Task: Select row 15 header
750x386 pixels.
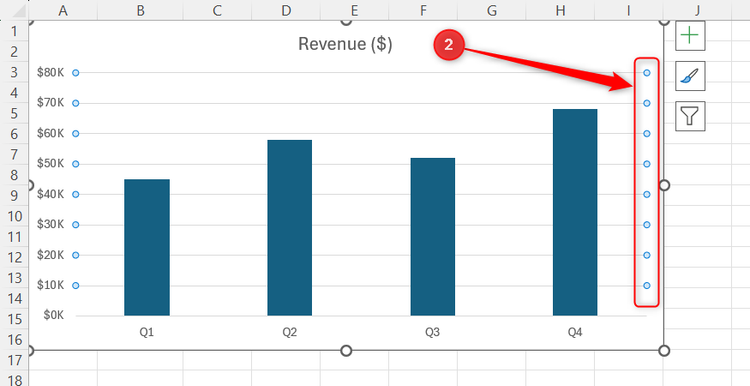Action: pyautogui.click(x=14, y=319)
